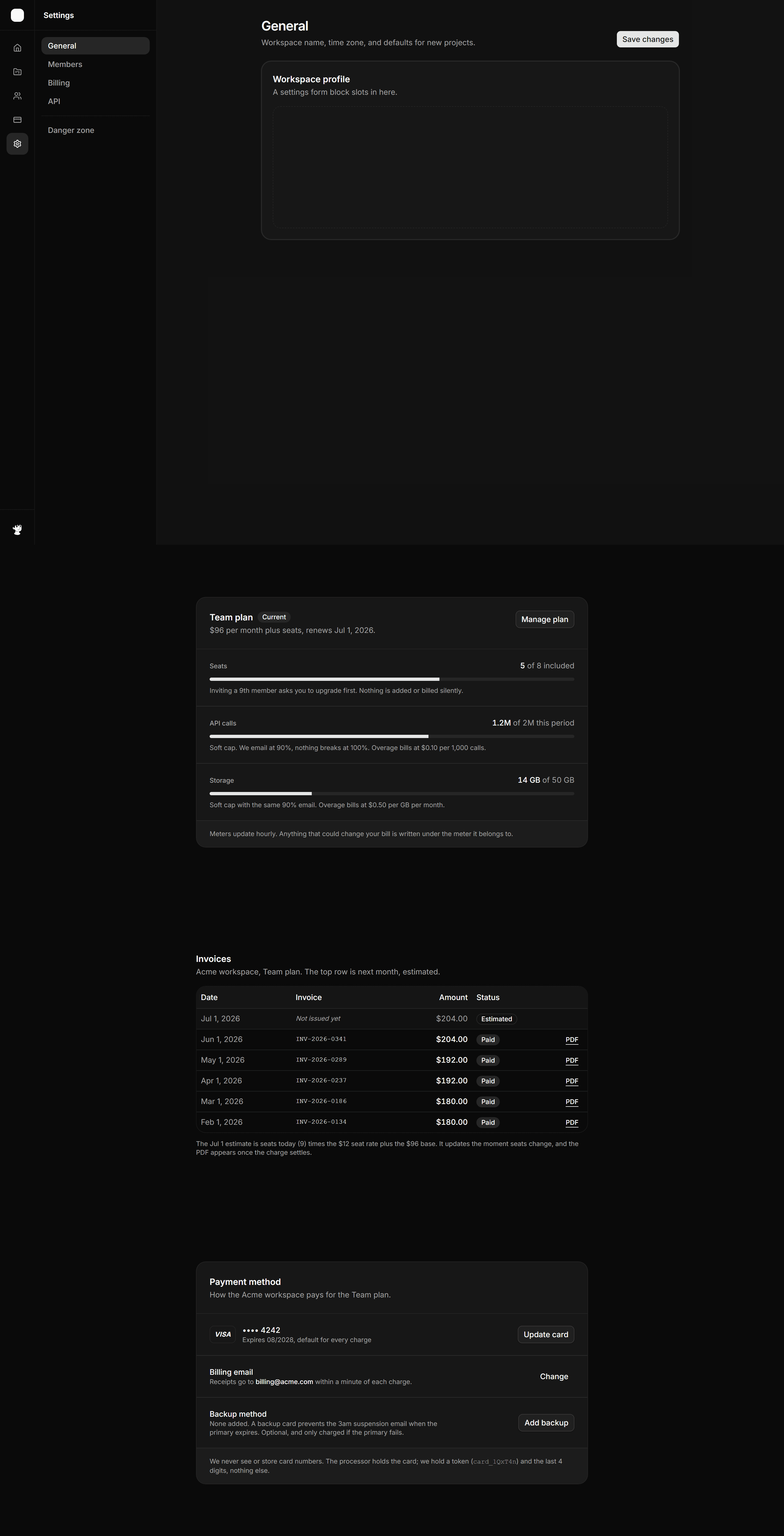The width and height of the screenshot is (784, 1536).
Task: Click the Date column header
Action: [x=209, y=998]
